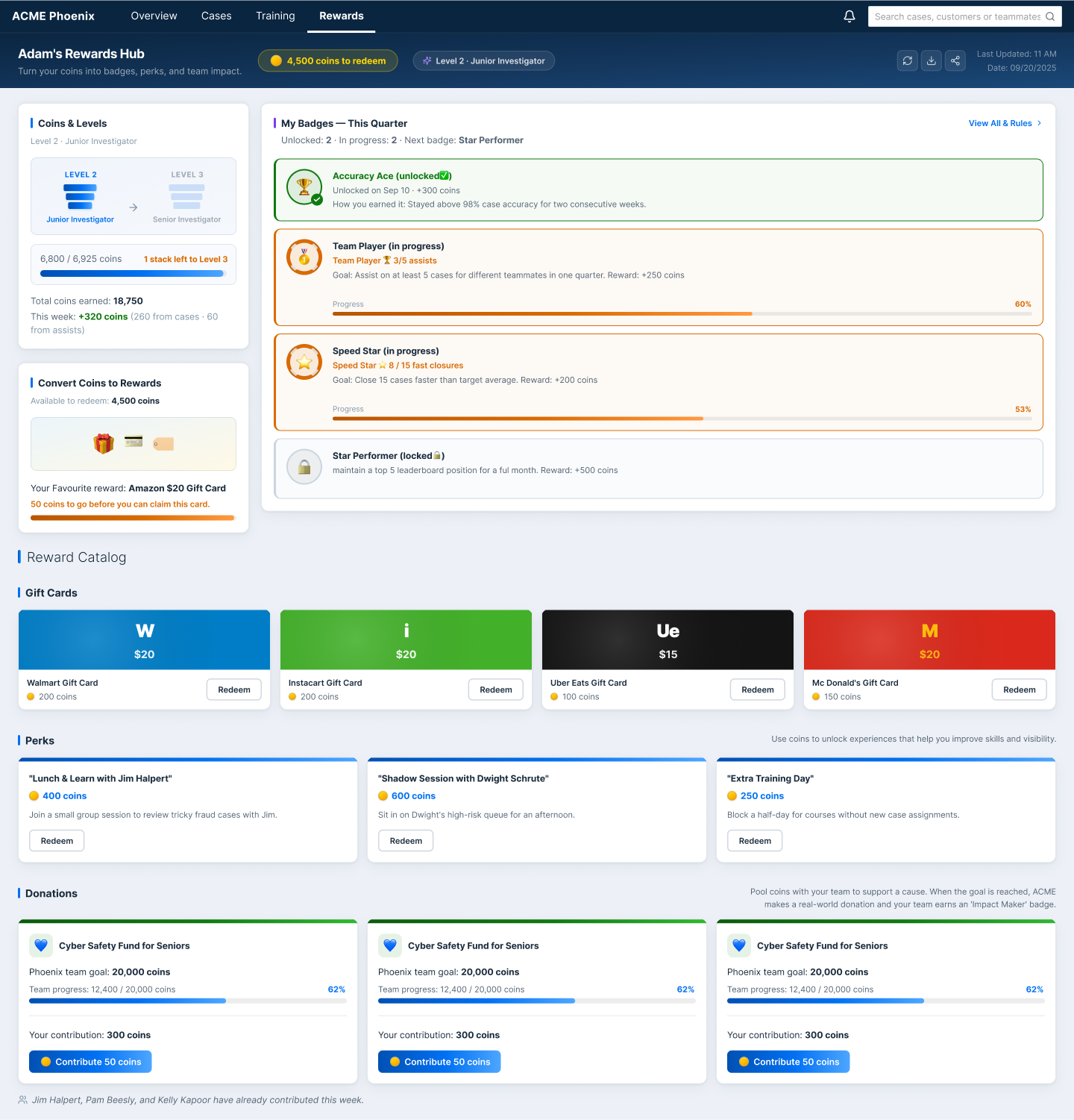Click the heart icon on third donation card

739,945
